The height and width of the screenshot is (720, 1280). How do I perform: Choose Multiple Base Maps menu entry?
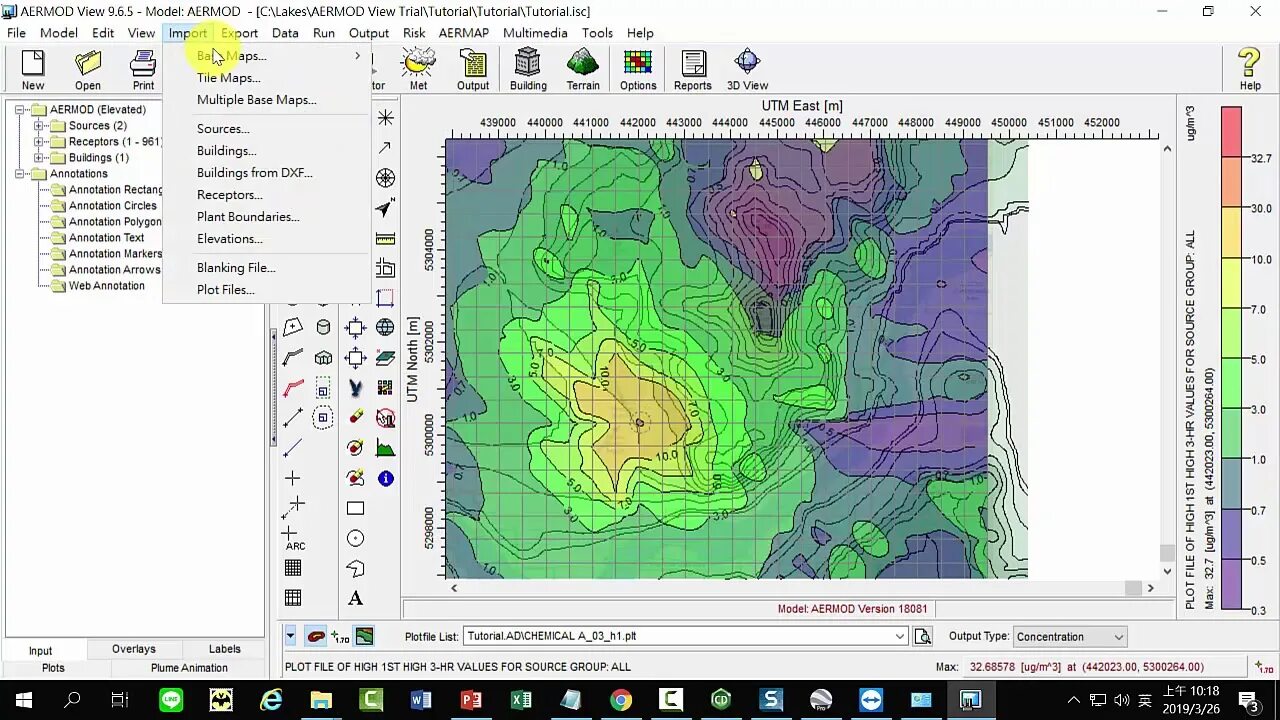[269, 100]
